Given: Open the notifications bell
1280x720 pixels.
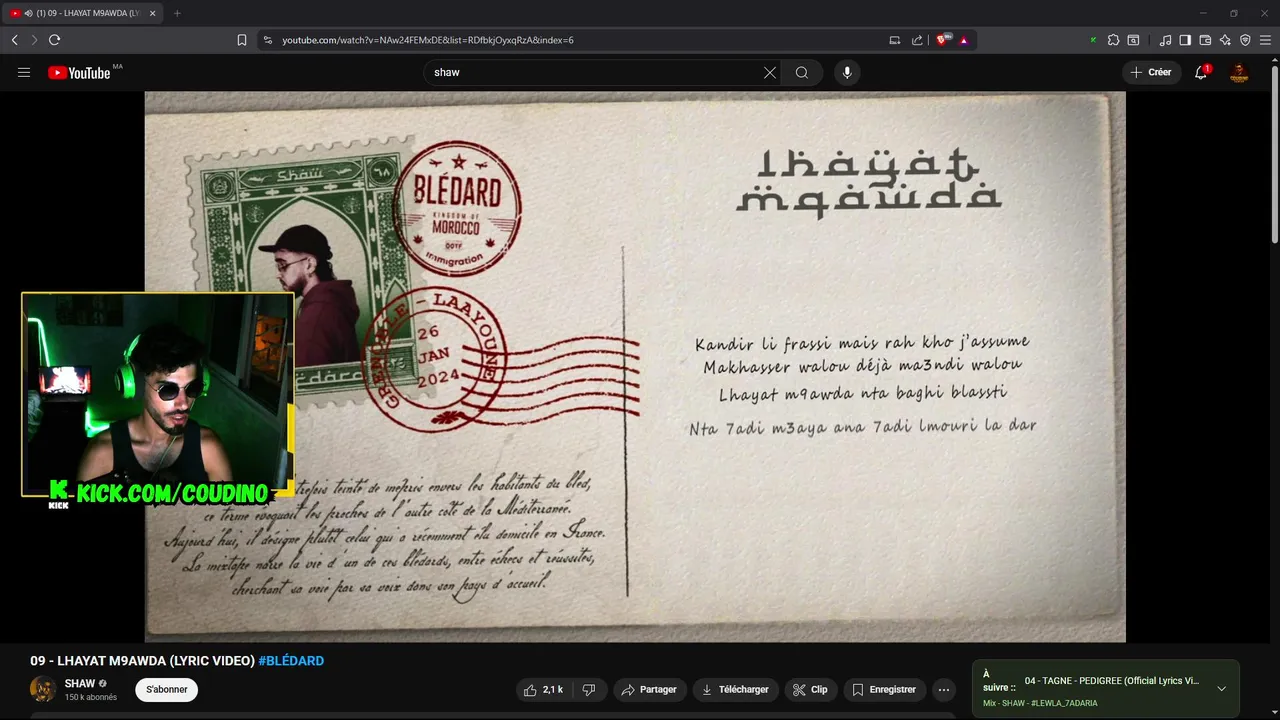Looking at the screenshot, I should (1201, 72).
